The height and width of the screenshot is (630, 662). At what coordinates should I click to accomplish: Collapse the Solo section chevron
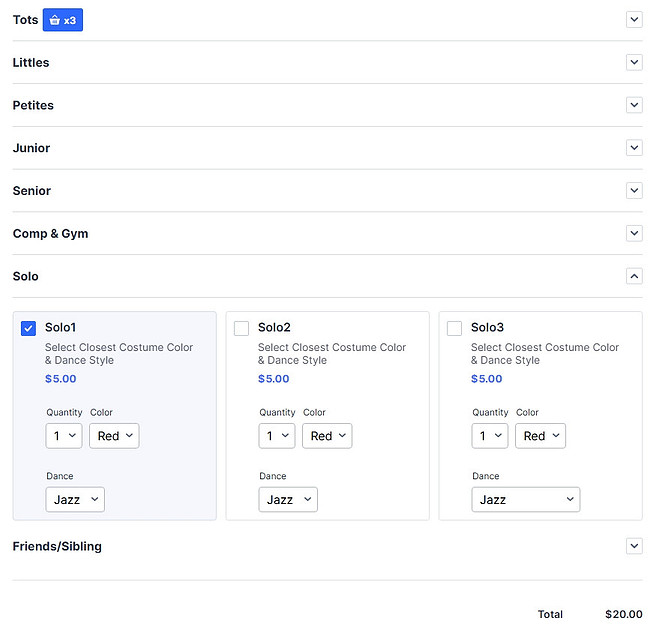coord(634,276)
